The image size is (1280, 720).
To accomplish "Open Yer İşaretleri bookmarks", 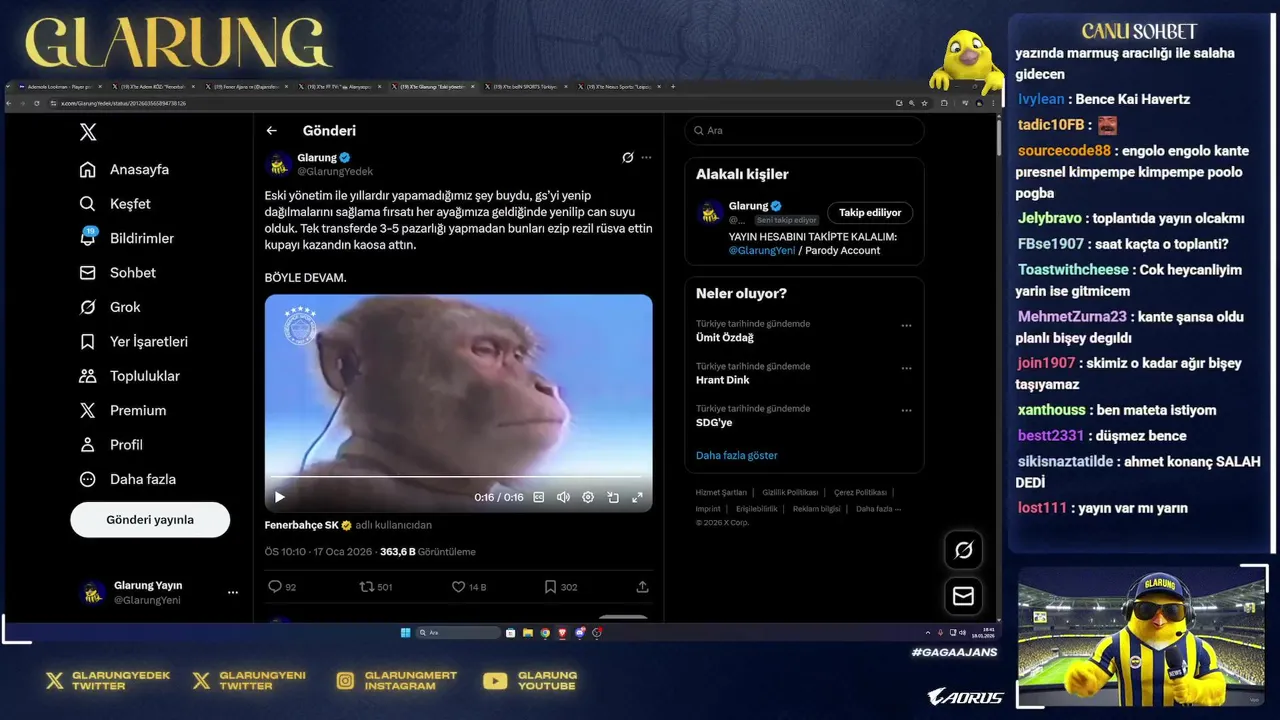I will click(x=133, y=342).
